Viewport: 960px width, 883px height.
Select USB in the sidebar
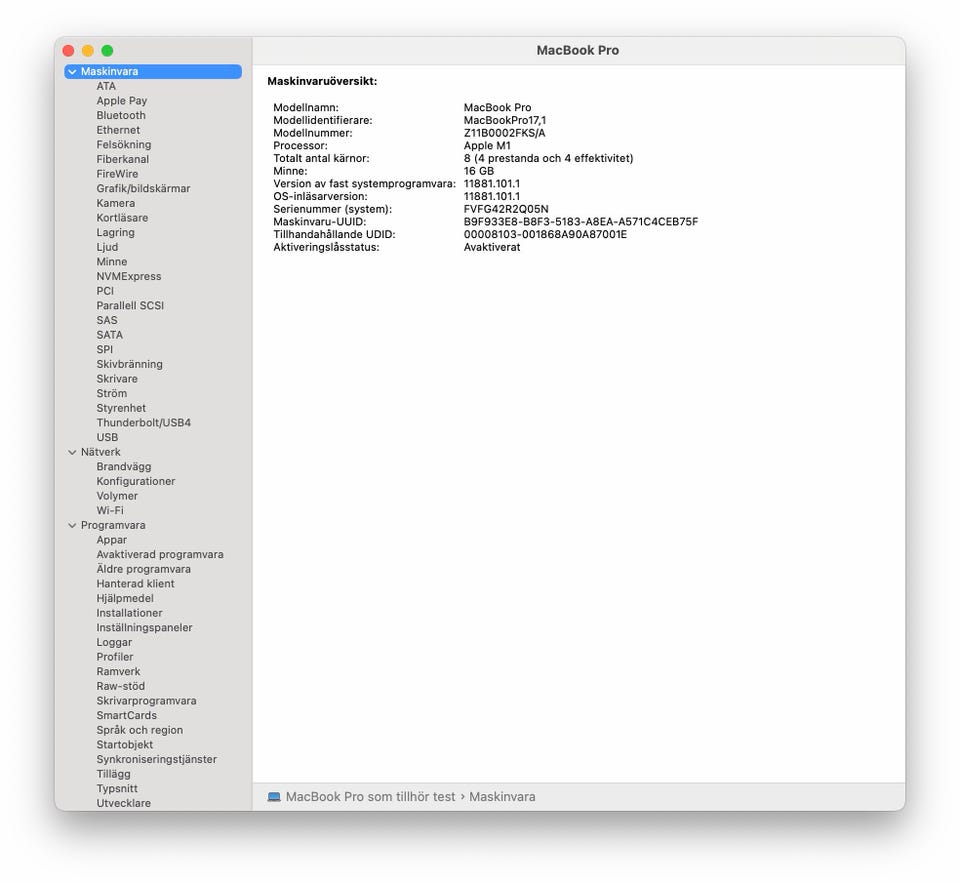[x=107, y=437]
